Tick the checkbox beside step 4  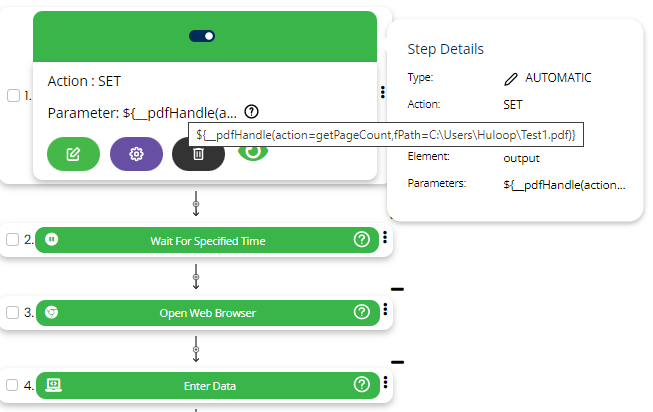(13, 384)
